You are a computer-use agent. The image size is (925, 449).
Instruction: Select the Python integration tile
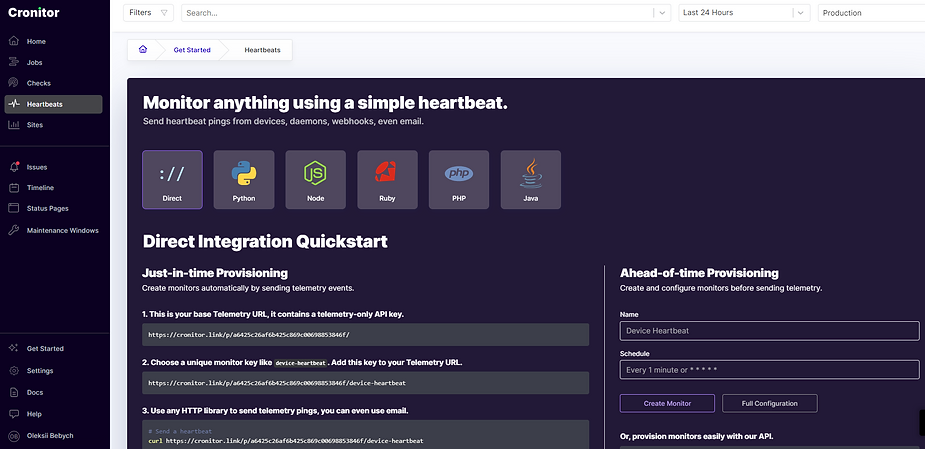click(244, 179)
